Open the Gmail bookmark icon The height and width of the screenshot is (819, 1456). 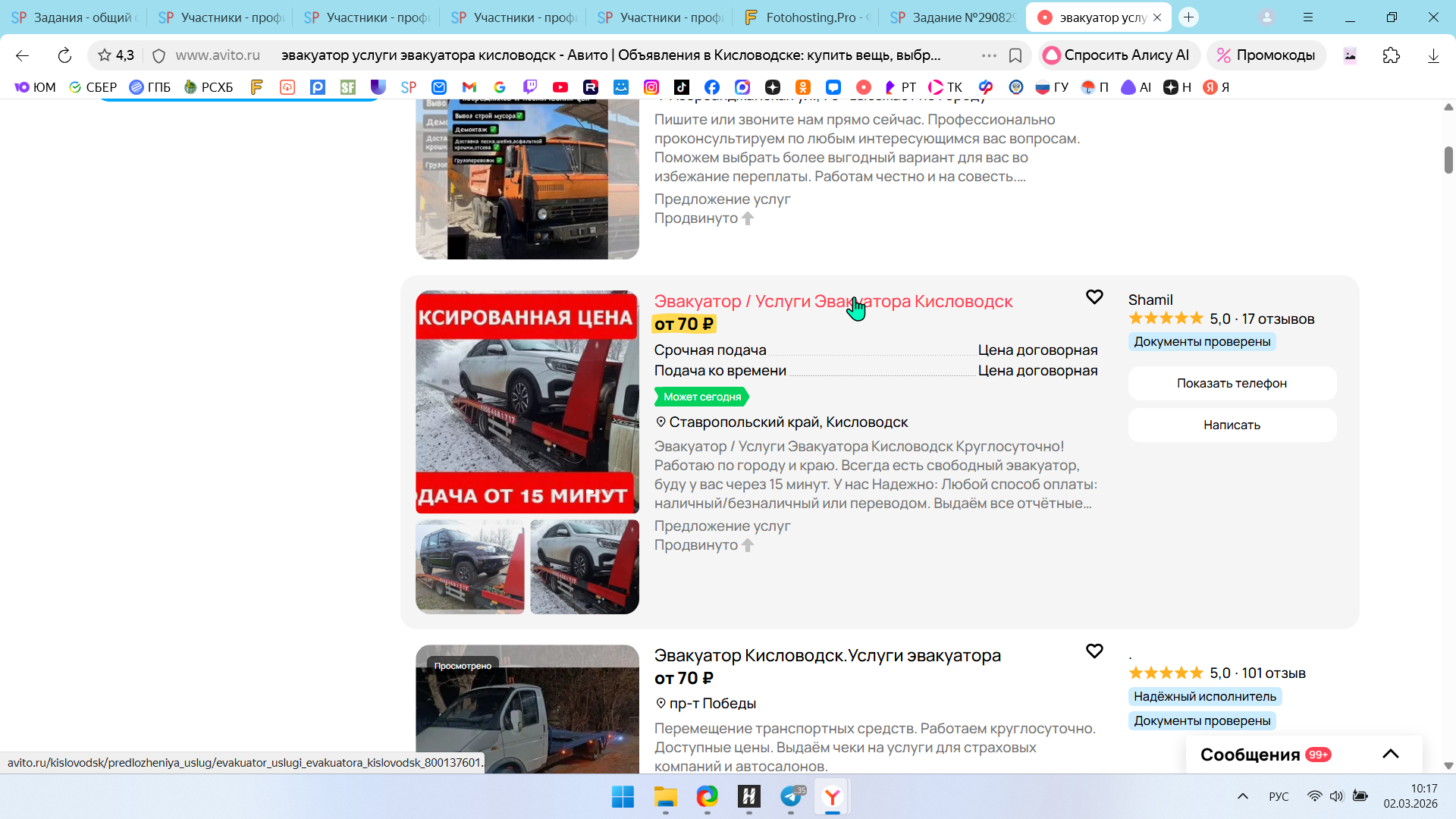[469, 87]
